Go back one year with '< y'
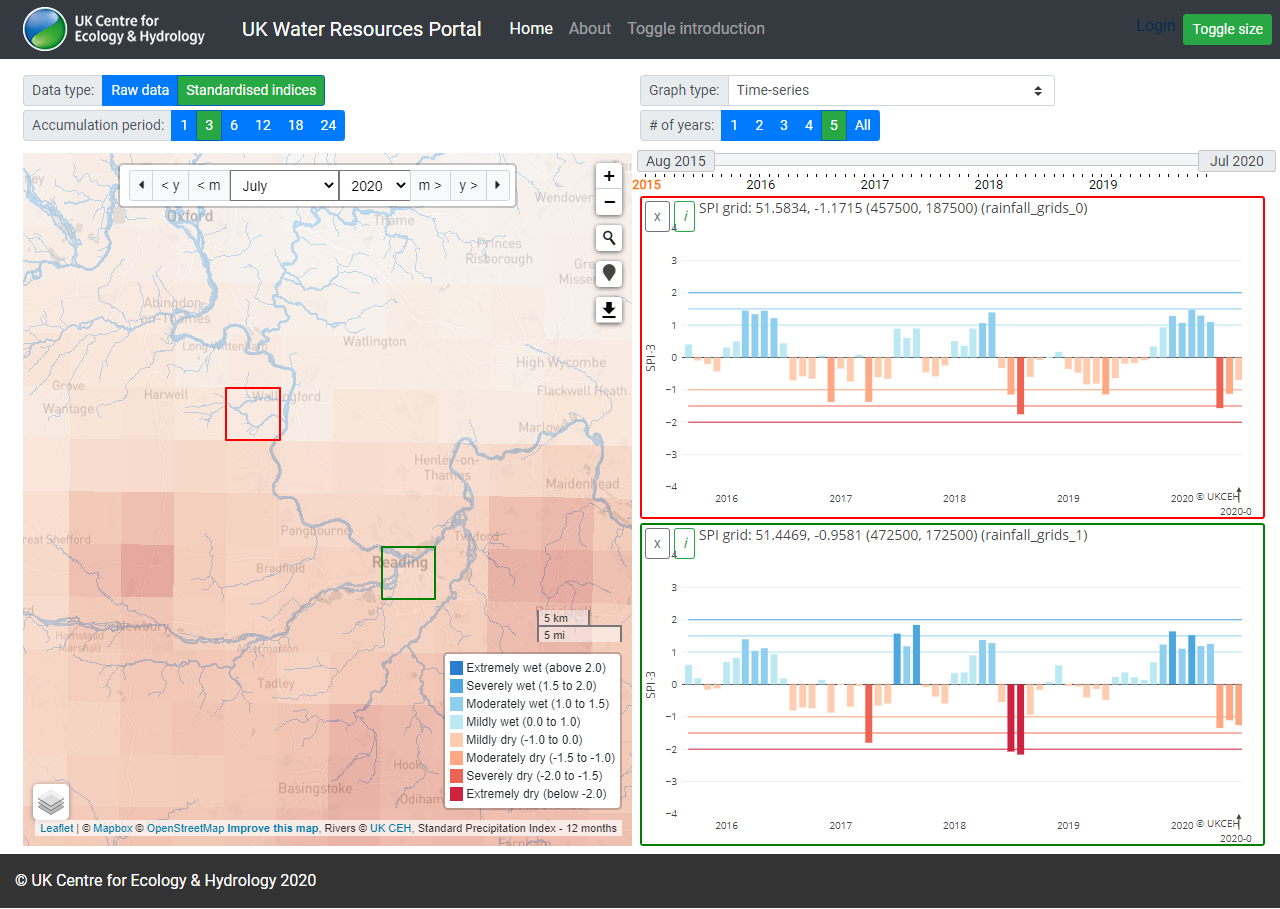 tap(171, 185)
